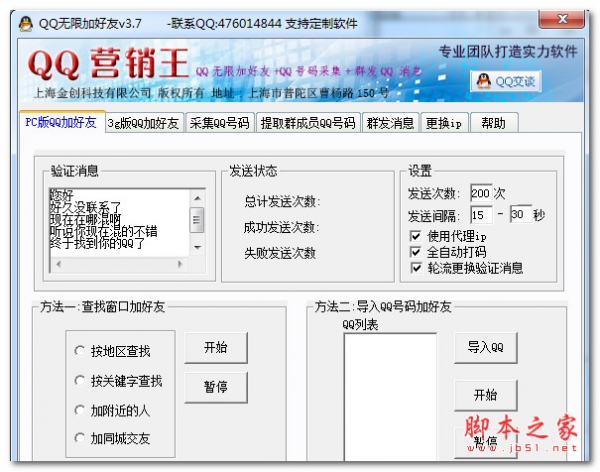Go to 提取群成员QQ号码 tab
Screen dimensions: 600x472
pyautogui.click(x=308, y=123)
